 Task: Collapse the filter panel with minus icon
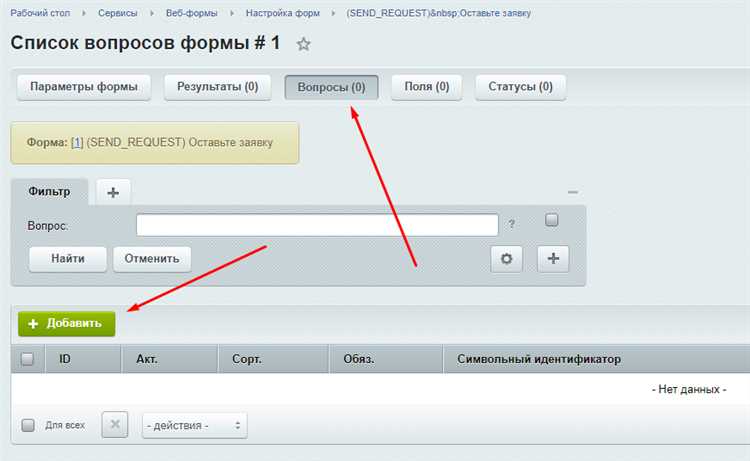coord(573,192)
